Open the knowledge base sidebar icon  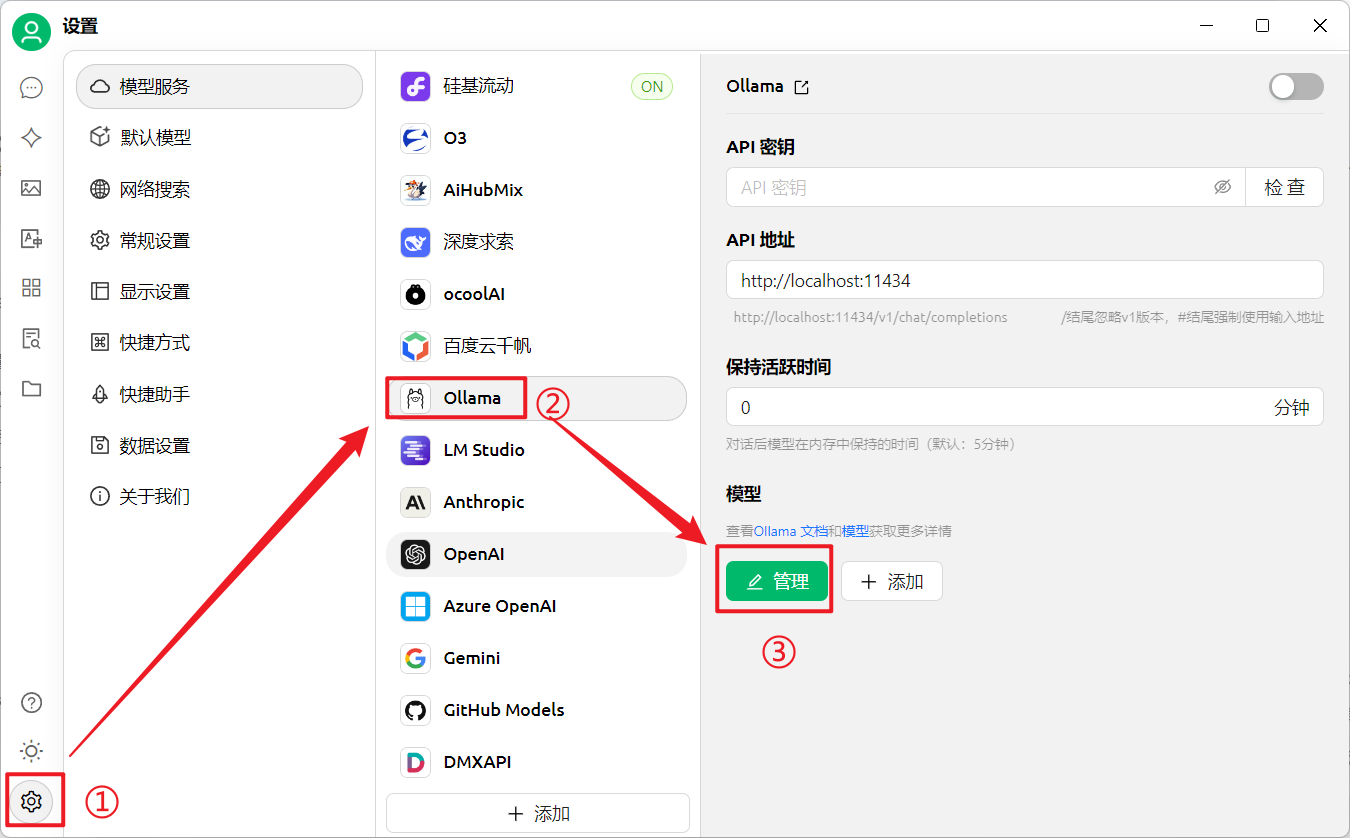(31, 338)
